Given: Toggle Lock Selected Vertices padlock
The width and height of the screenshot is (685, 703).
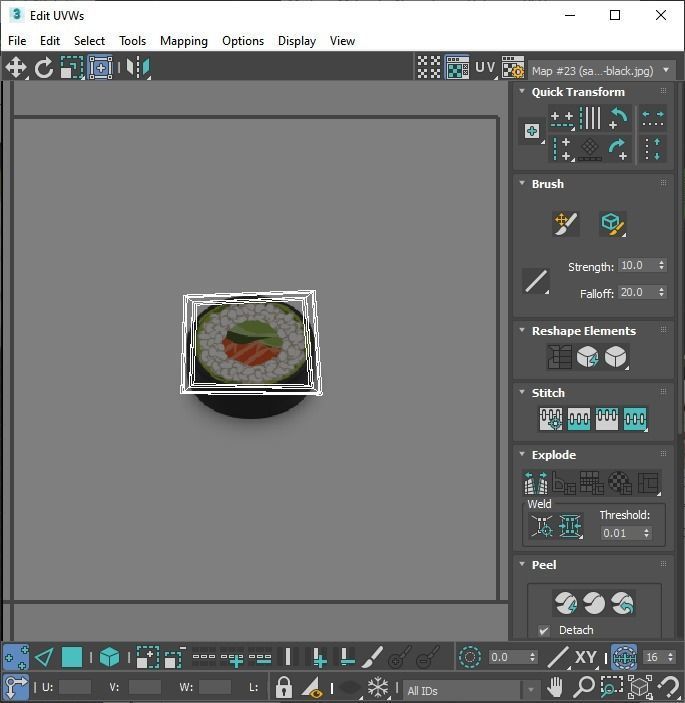Looking at the screenshot, I should point(283,687).
